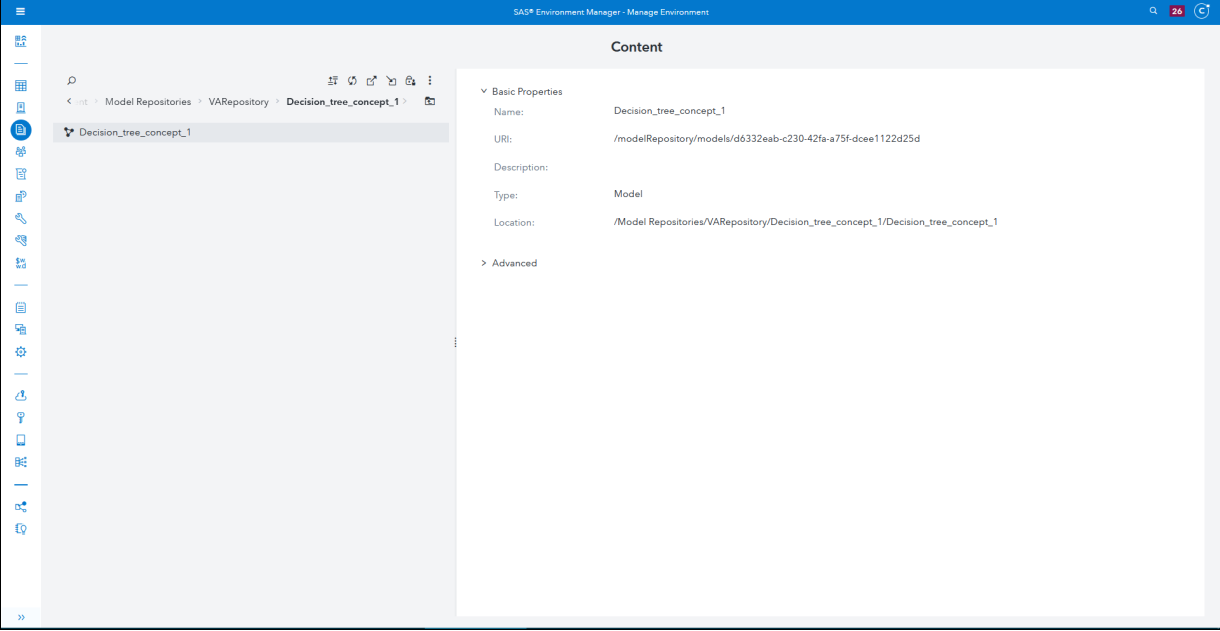Open the hamburger menu at top left
The height and width of the screenshot is (631, 1220).
(x=19, y=11)
